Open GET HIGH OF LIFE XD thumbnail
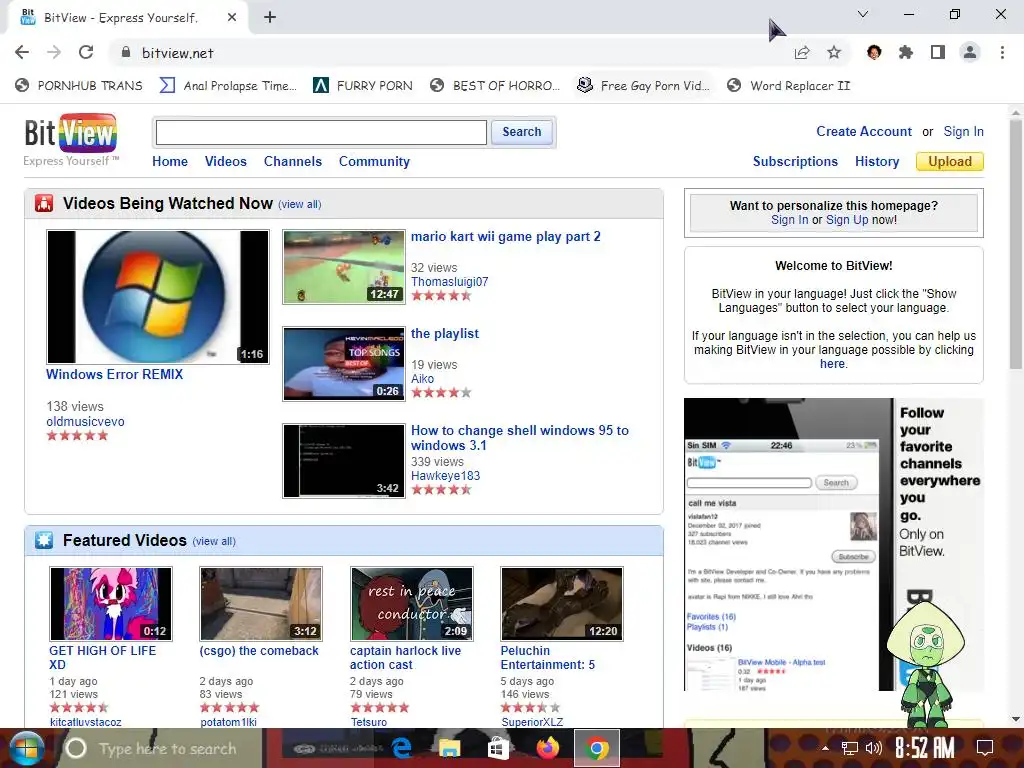Viewport: 1024px width, 768px height. point(111,603)
